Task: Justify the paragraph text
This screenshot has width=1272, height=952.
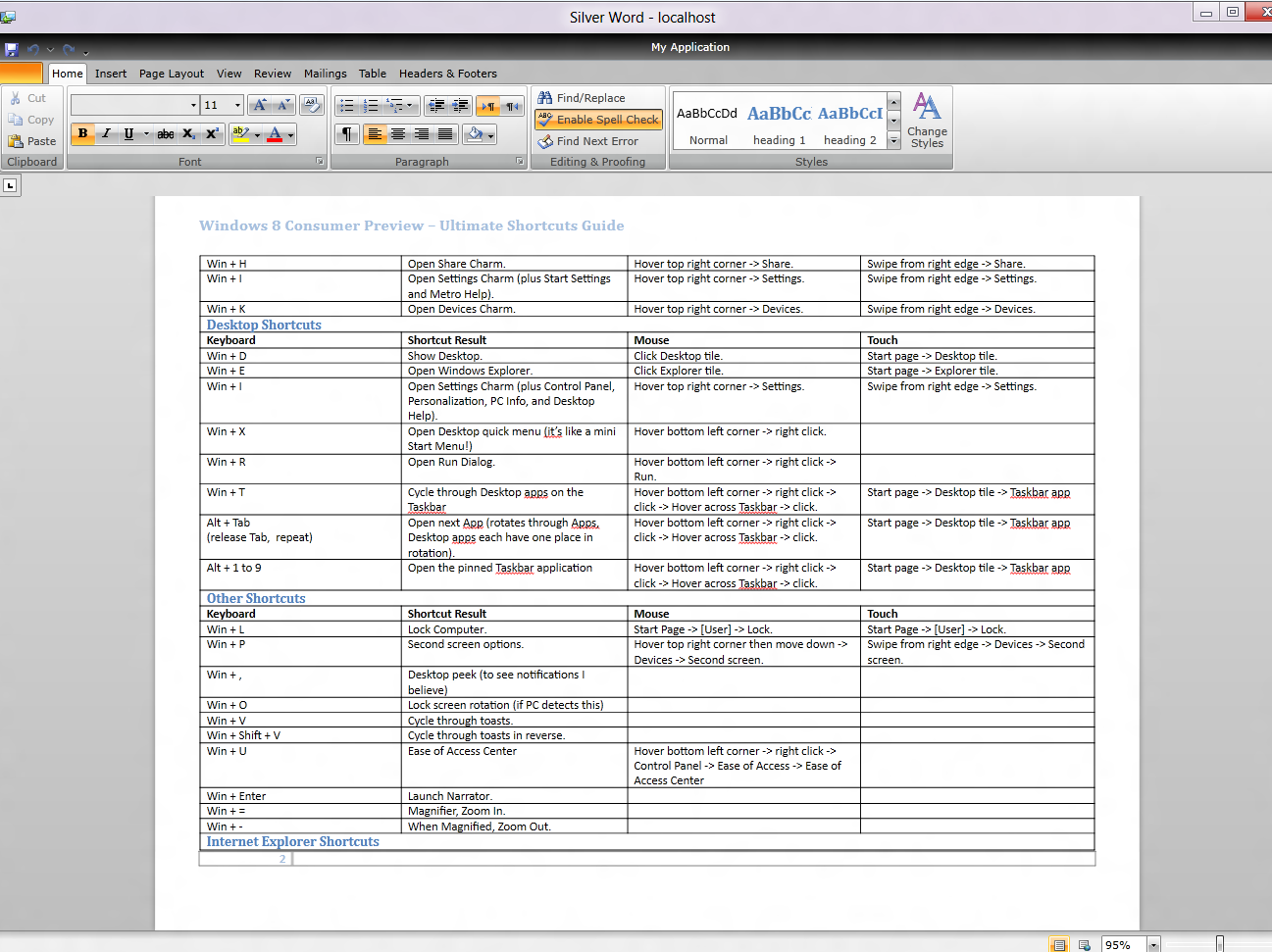Action: [x=445, y=134]
